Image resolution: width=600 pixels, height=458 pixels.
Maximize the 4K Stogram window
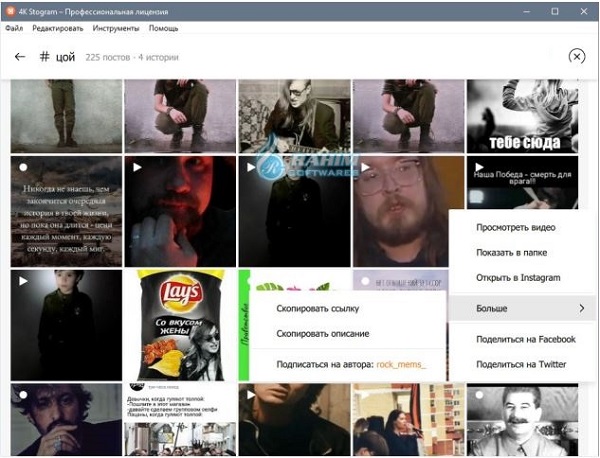coord(555,11)
